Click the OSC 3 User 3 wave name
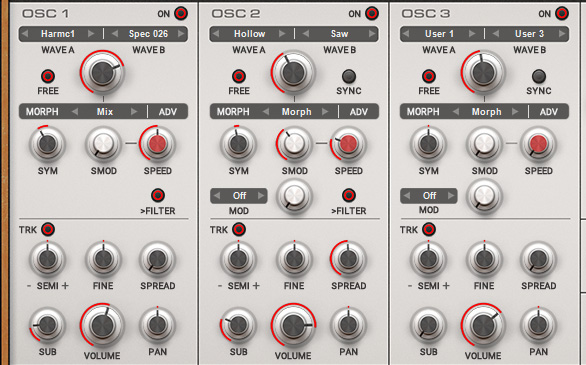 coord(529,34)
